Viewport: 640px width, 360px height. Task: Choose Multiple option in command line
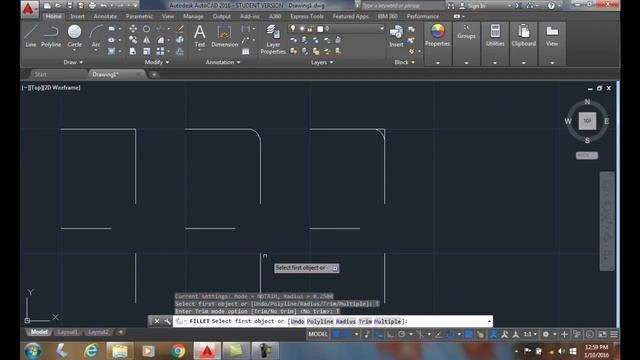tap(387, 322)
